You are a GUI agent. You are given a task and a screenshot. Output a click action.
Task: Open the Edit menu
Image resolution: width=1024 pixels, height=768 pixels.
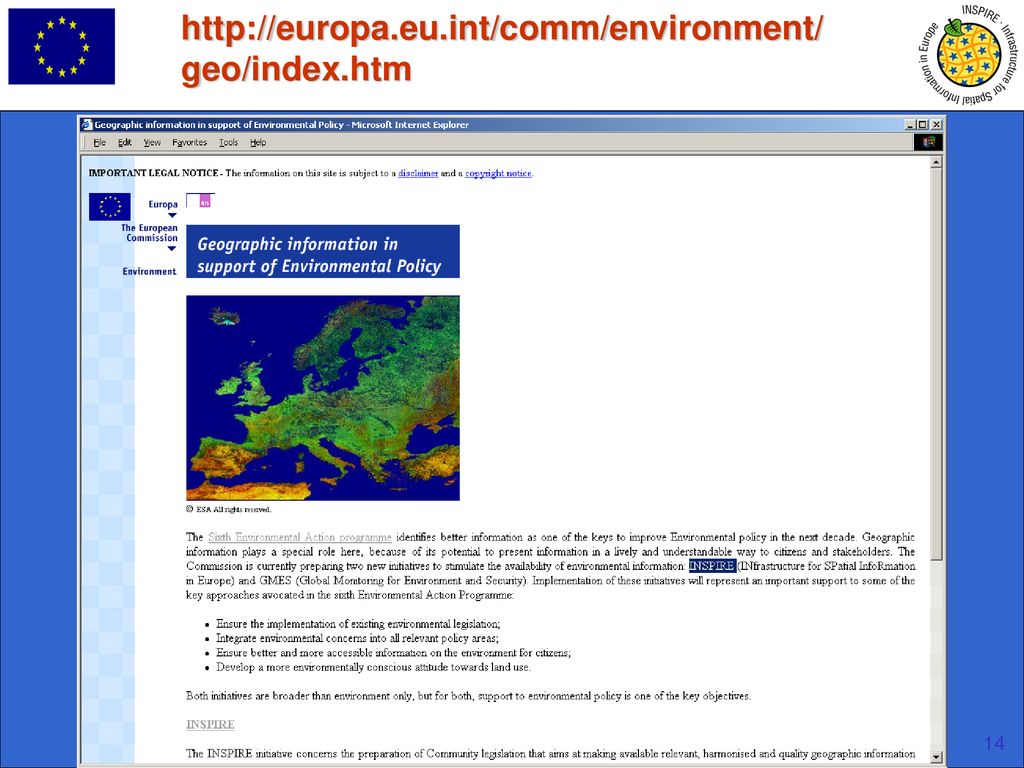tap(125, 142)
